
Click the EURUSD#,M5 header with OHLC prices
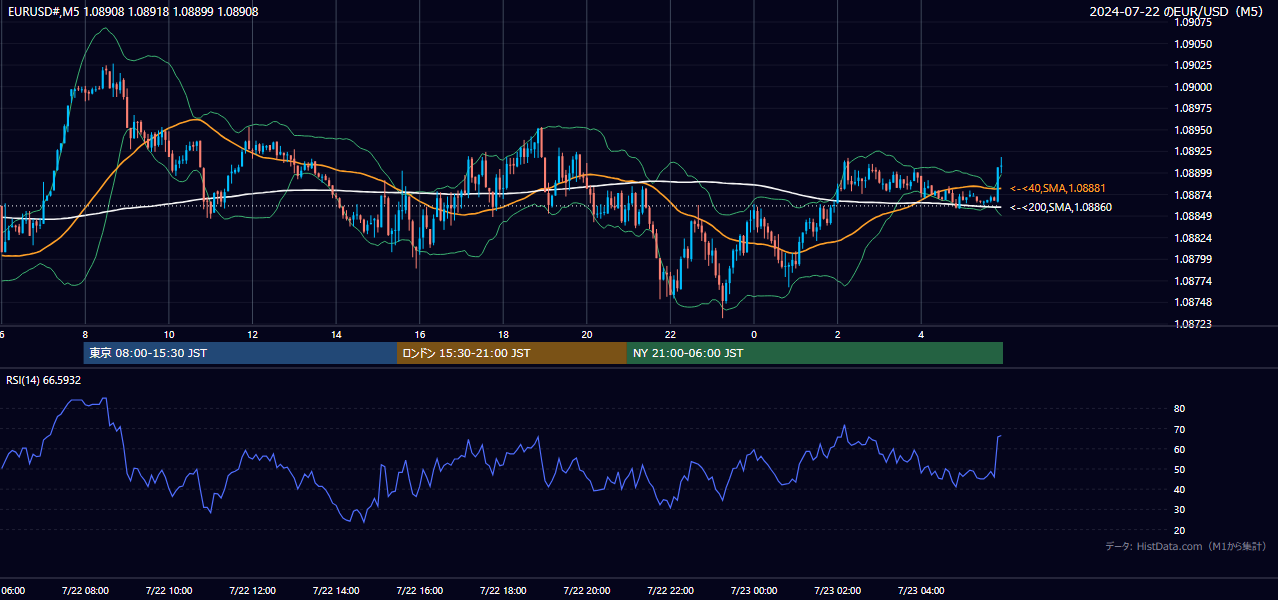coord(131,10)
